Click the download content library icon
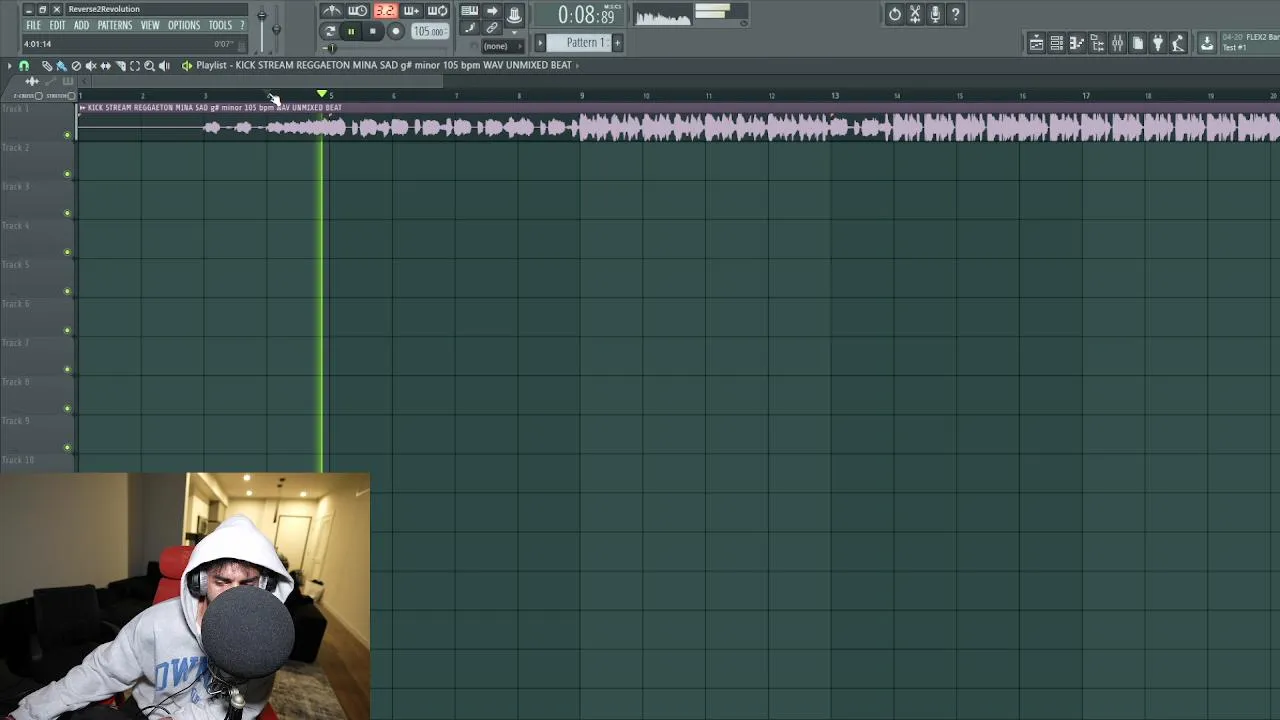The width and height of the screenshot is (1280, 720). [1207, 43]
